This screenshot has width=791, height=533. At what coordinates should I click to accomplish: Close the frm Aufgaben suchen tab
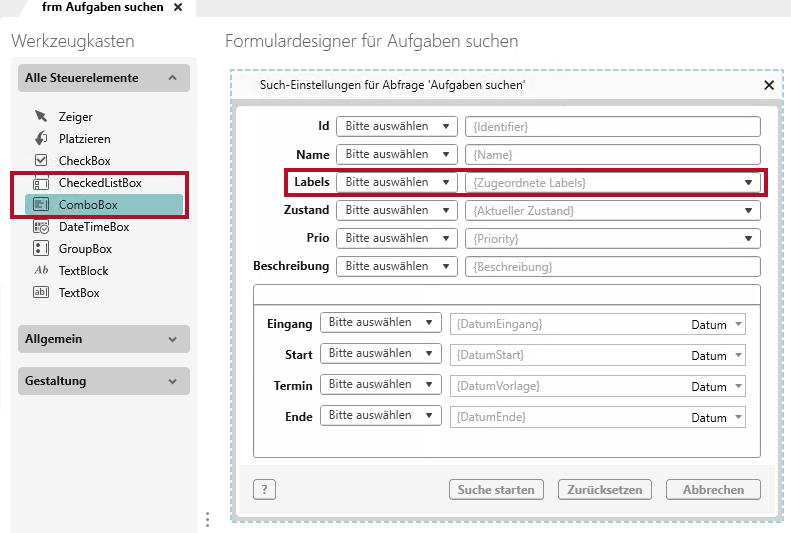(178, 8)
